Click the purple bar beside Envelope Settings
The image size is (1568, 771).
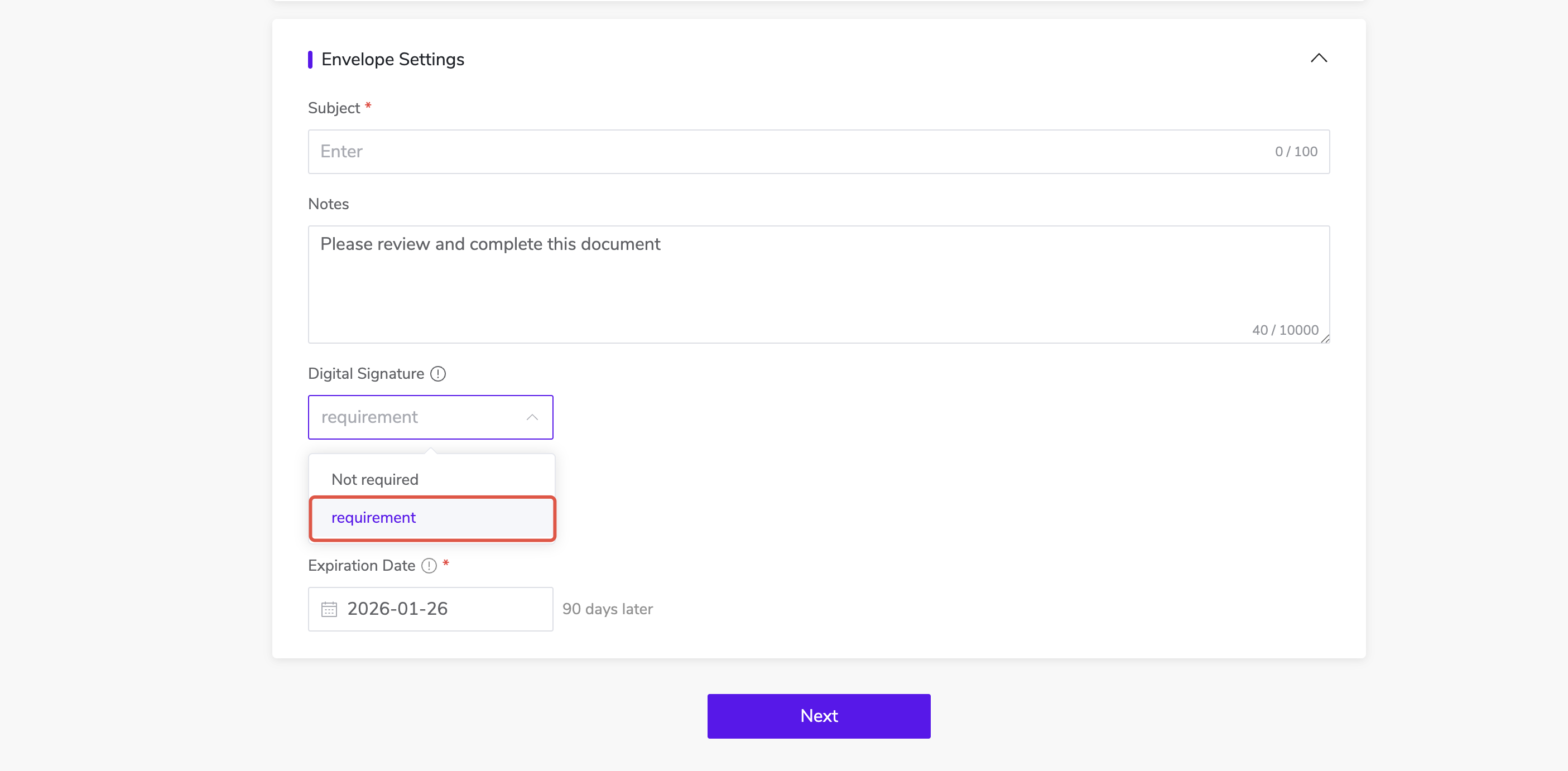pyautogui.click(x=310, y=59)
